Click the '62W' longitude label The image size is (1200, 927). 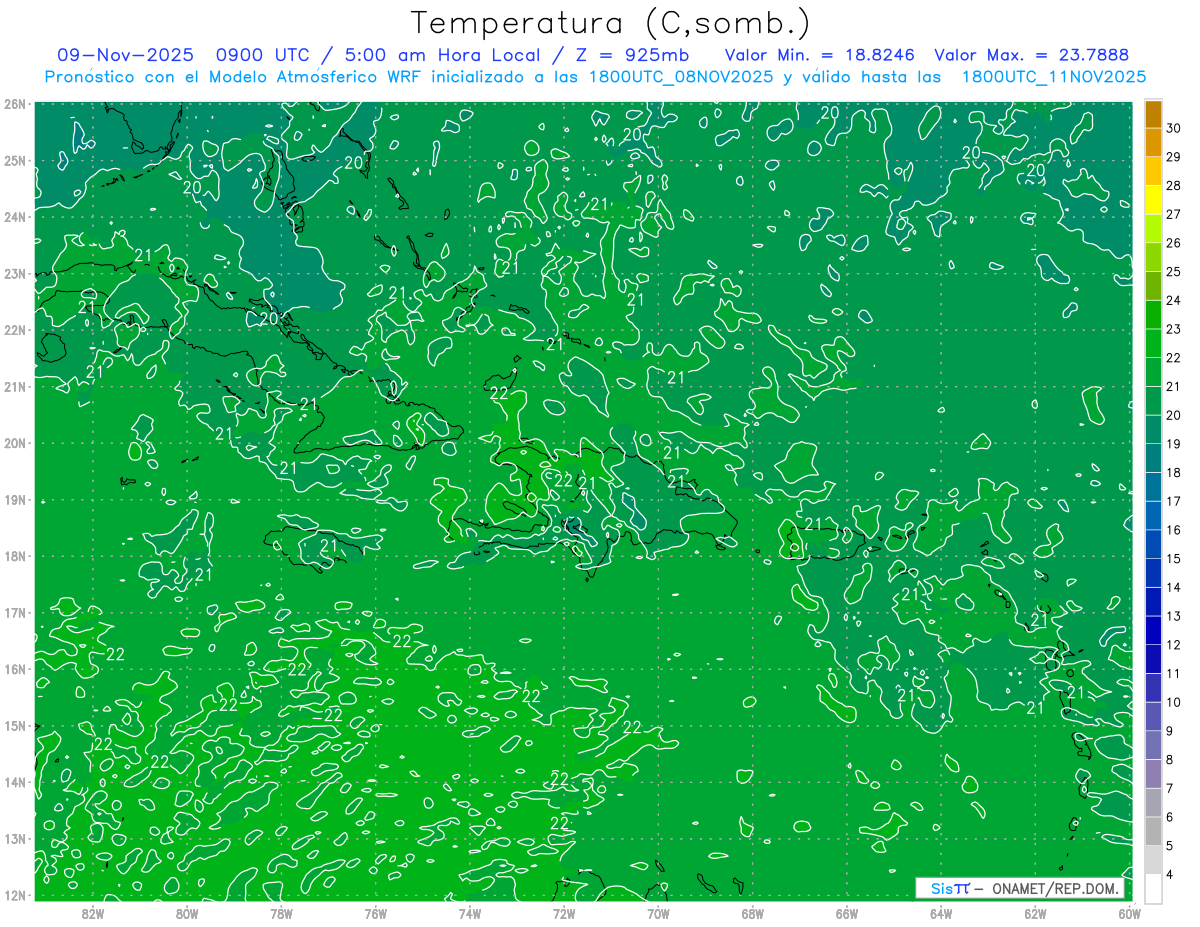click(1035, 913)
